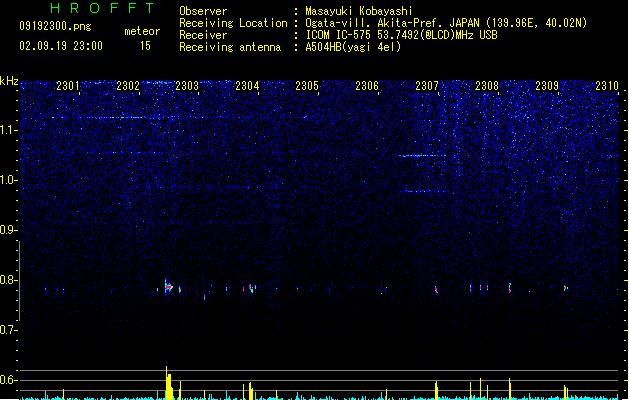The image size is (629, 400).
Task: Click time marker 2302
Action: [x=128, y=85]
